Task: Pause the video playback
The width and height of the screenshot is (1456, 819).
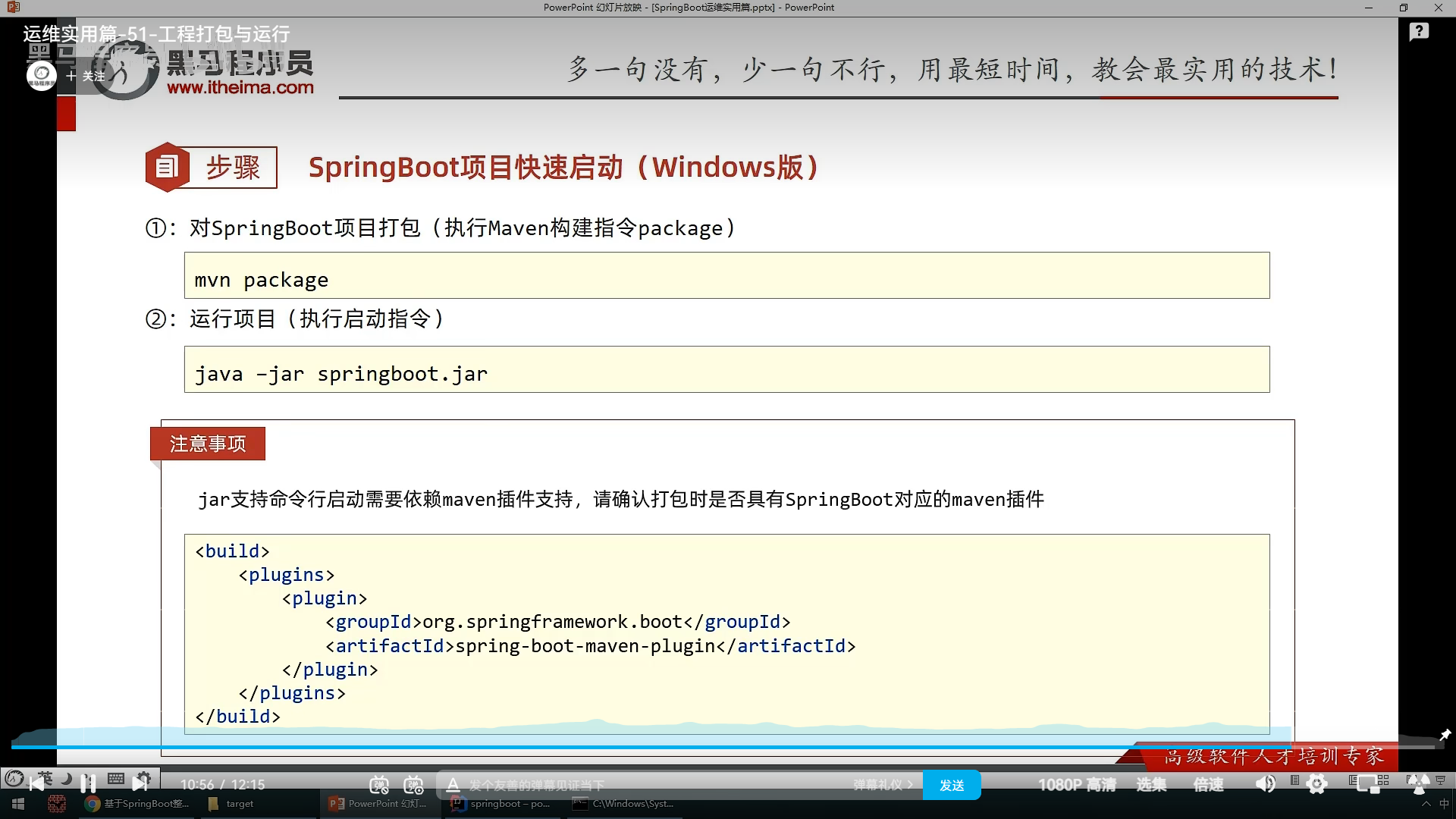Action: pyautogui.click(x=88, y=783)
